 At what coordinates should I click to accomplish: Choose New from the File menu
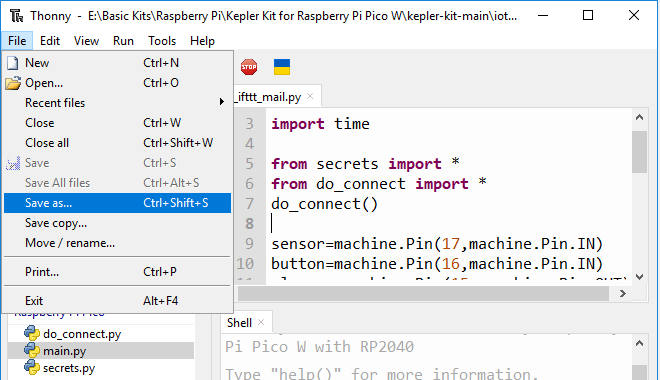117,63
